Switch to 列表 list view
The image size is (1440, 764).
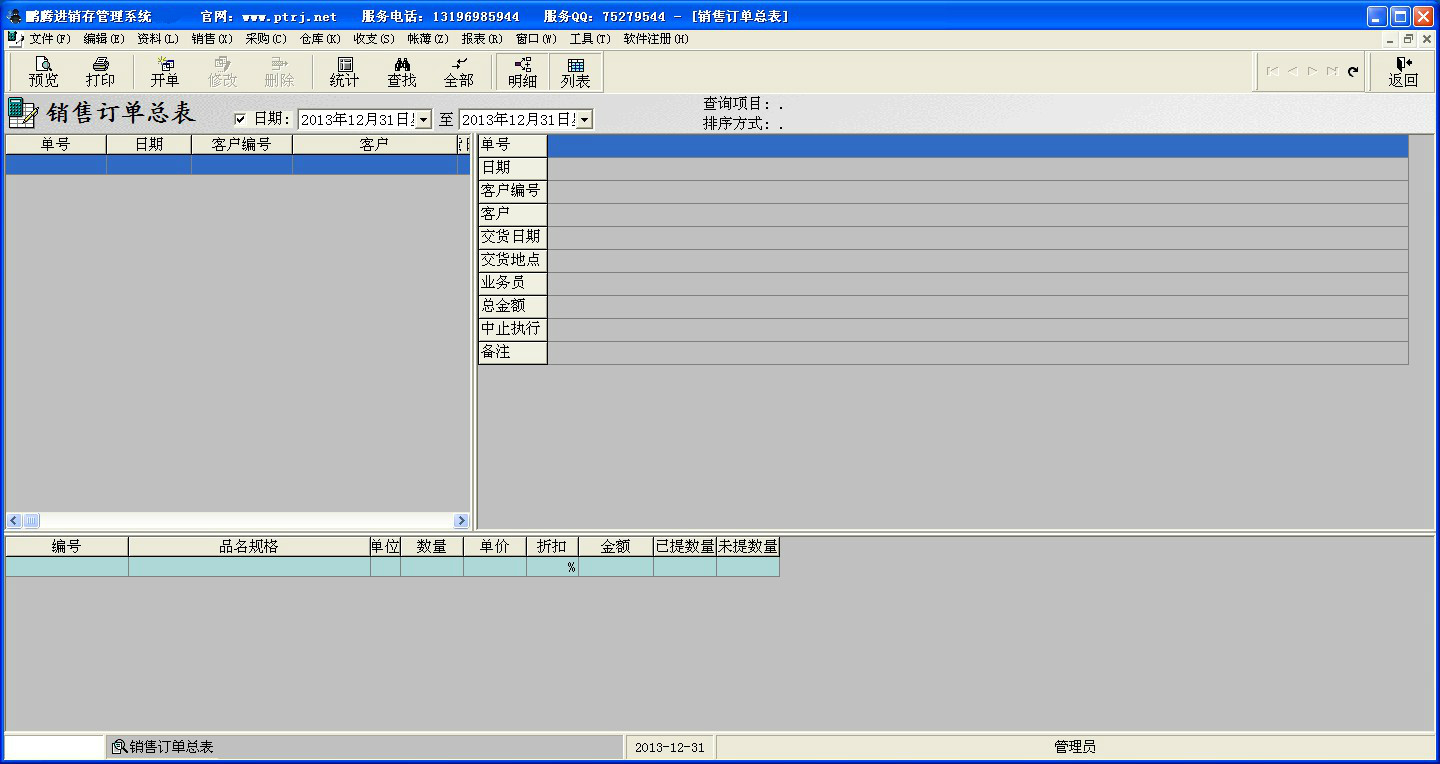click(x=575, y=72)
